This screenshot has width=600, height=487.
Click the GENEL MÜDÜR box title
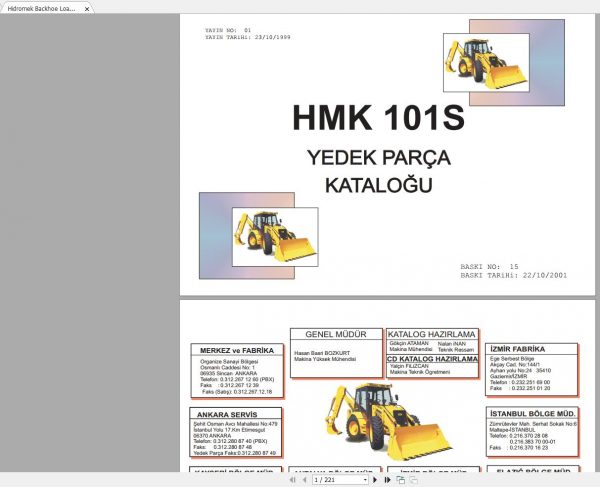[336, 334]
